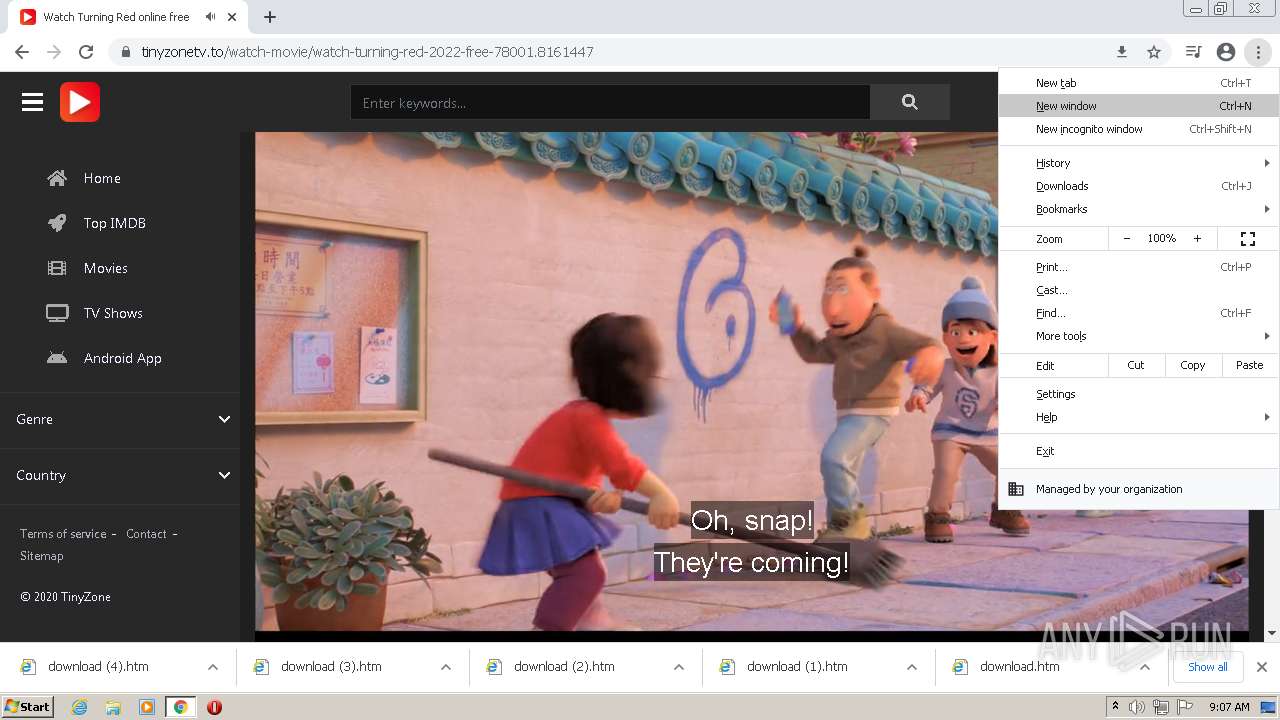
Task: Expand the History submenu
Action: [x=1138, y=163]
